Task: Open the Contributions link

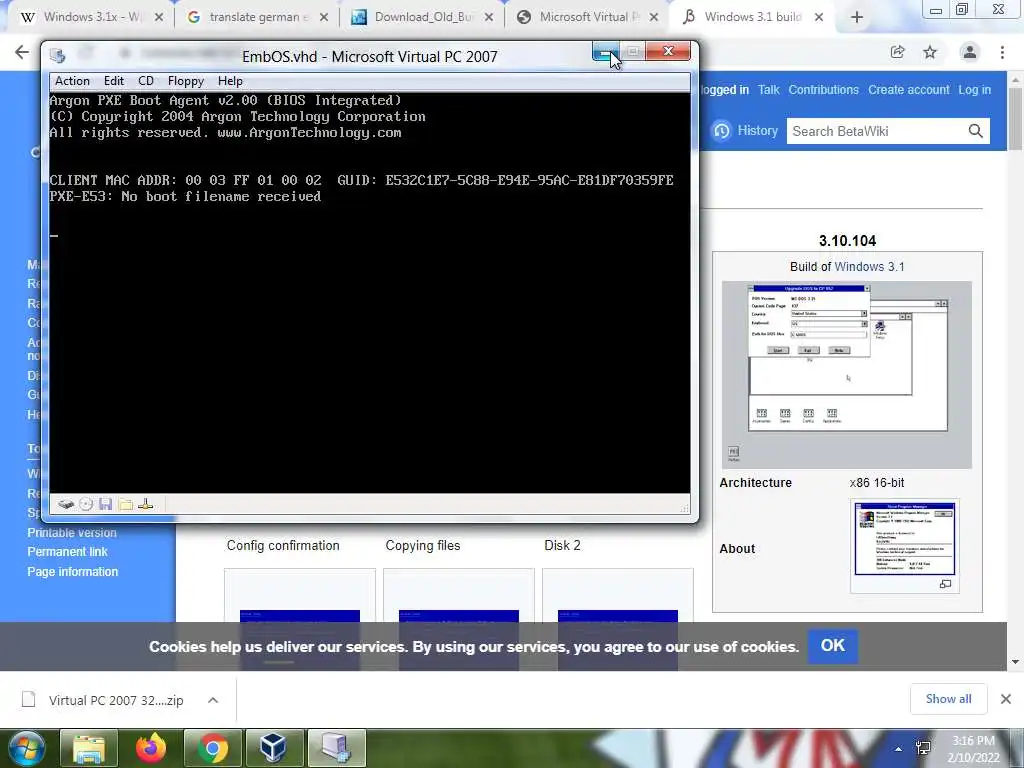Action: pos(824,90)
